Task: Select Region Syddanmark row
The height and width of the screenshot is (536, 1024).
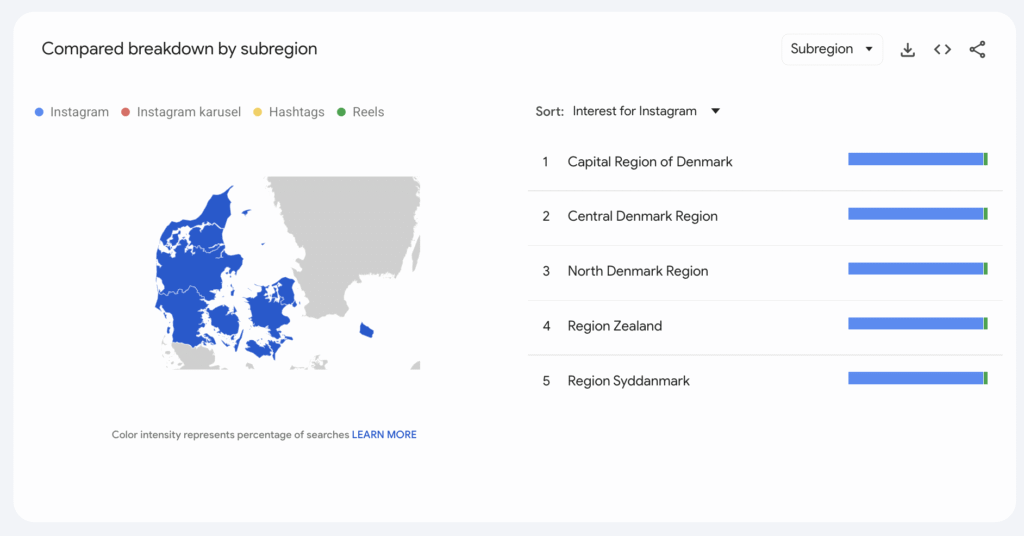Action: click(765, 381)
